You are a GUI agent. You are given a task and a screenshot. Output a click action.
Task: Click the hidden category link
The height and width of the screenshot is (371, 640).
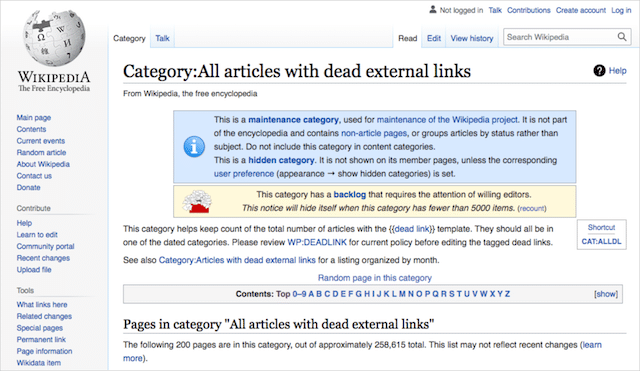pos(282,160)
